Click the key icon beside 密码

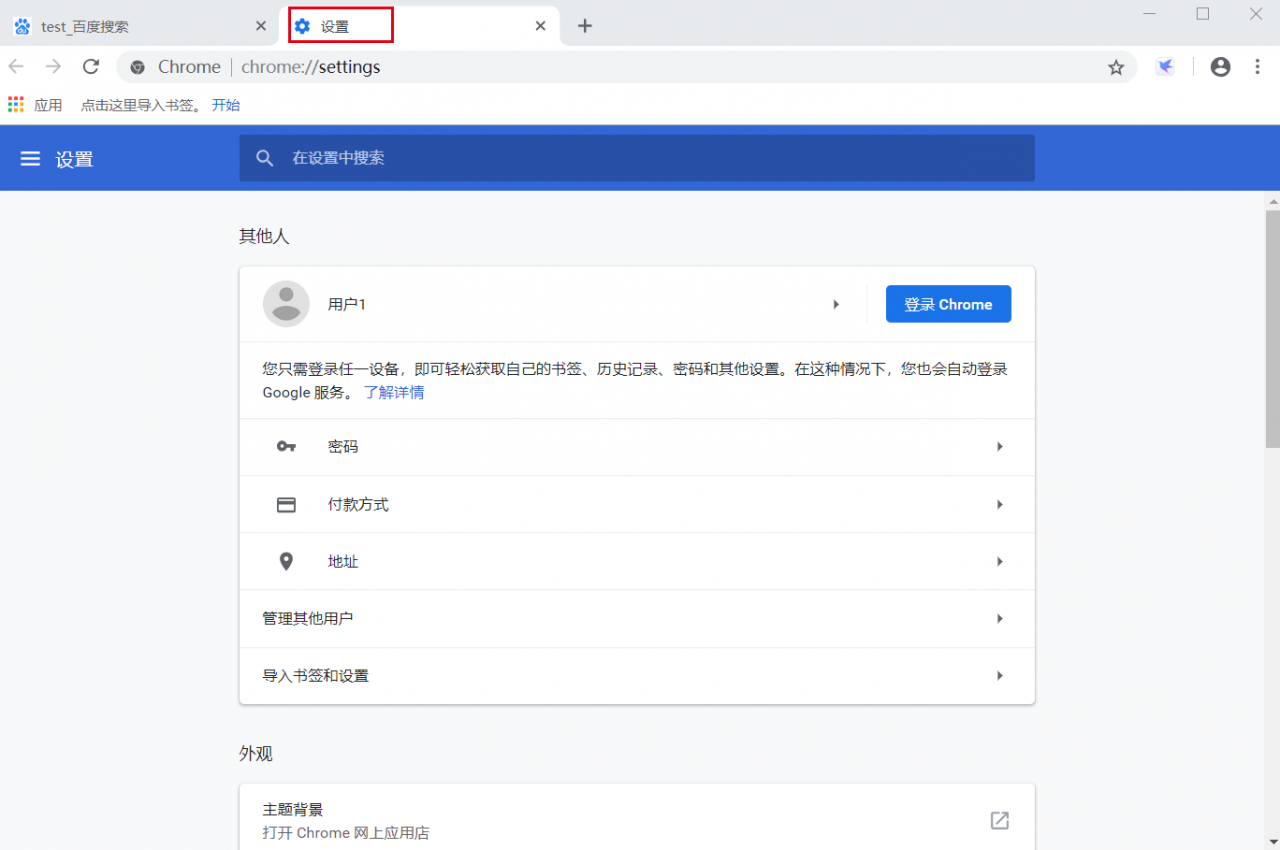[x=286, y=447]
